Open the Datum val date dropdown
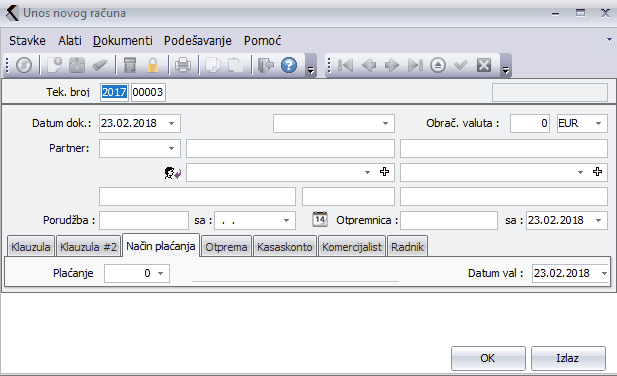This screenshot has width=617, height=376. [x=604, y=273]
